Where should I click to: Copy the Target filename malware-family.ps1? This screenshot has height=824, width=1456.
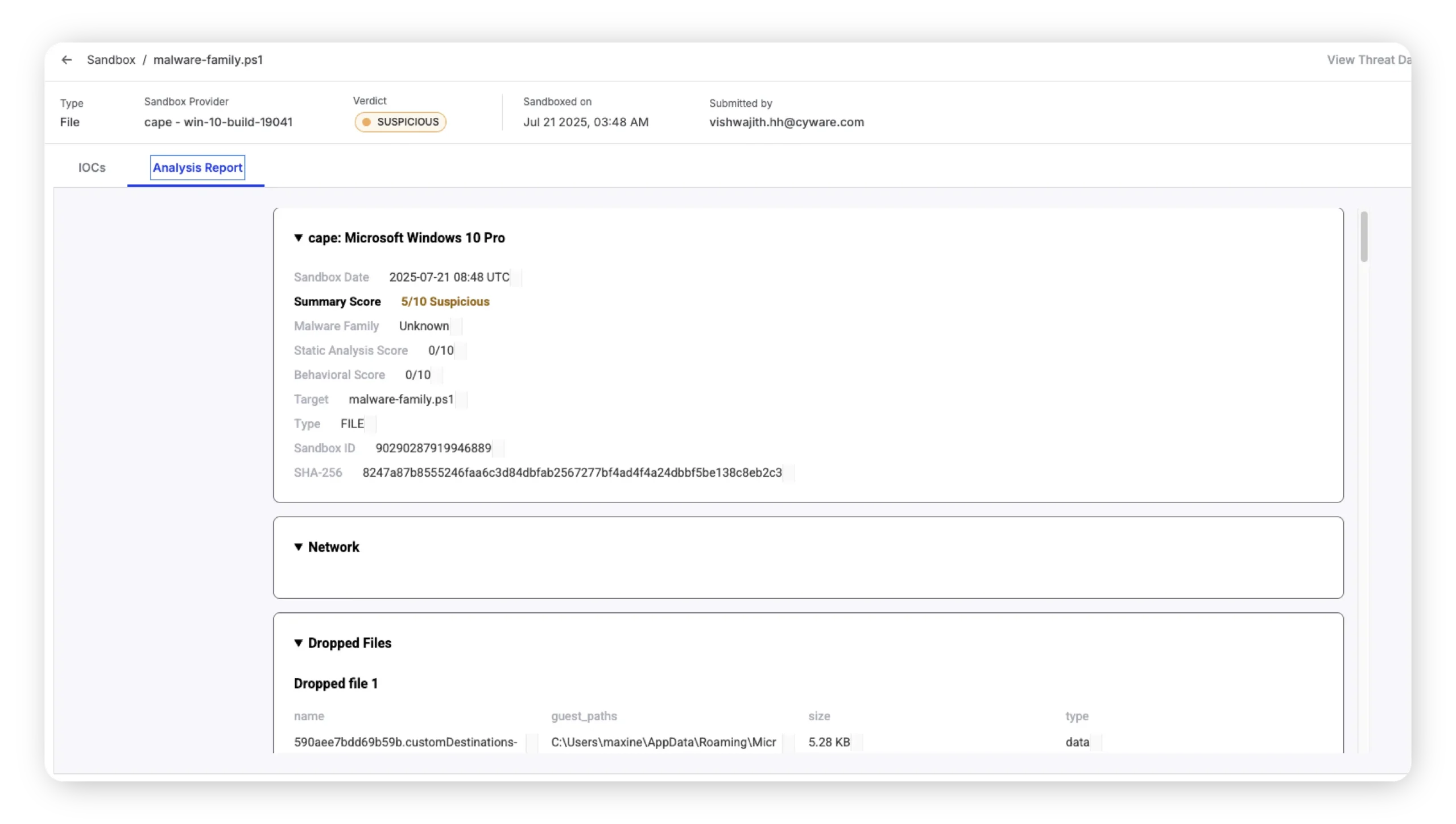[x=462, y=399]
